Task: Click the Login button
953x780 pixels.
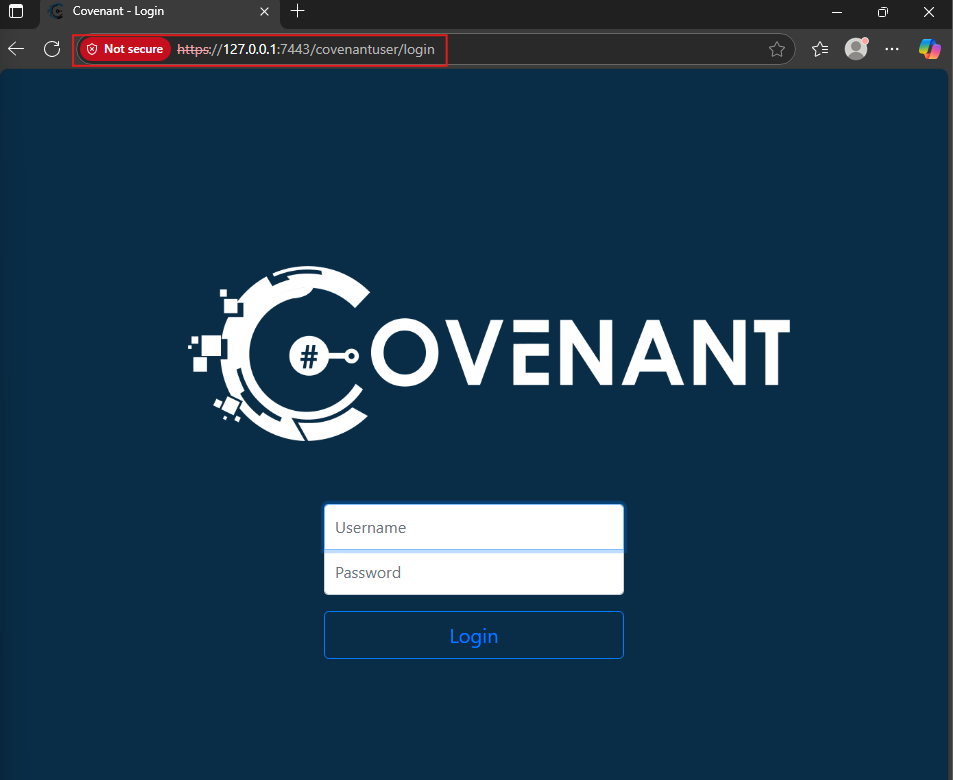Action: click(474, 635)
